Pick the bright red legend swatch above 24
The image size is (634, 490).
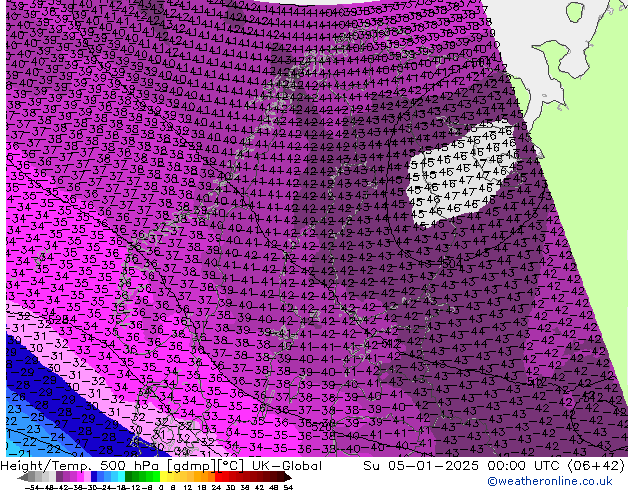(x=218, y=478)
